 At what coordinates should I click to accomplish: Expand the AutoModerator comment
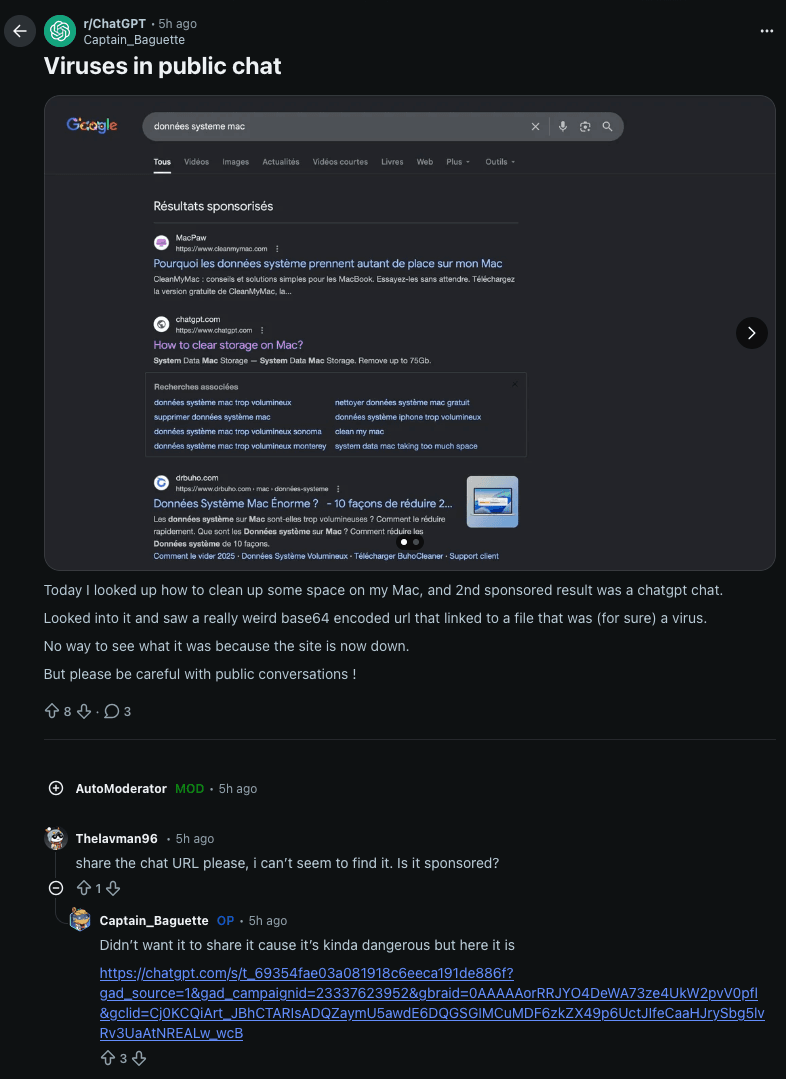point(56,788)
